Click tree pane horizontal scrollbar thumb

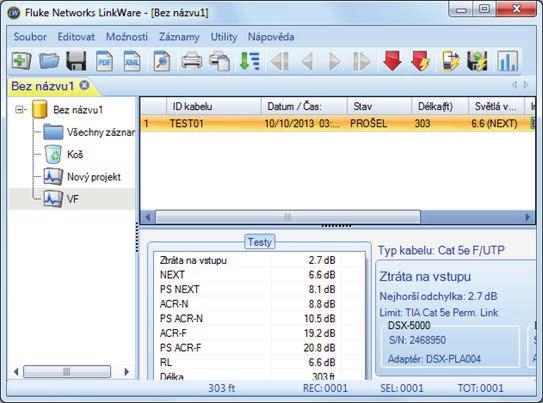point(66,372)
